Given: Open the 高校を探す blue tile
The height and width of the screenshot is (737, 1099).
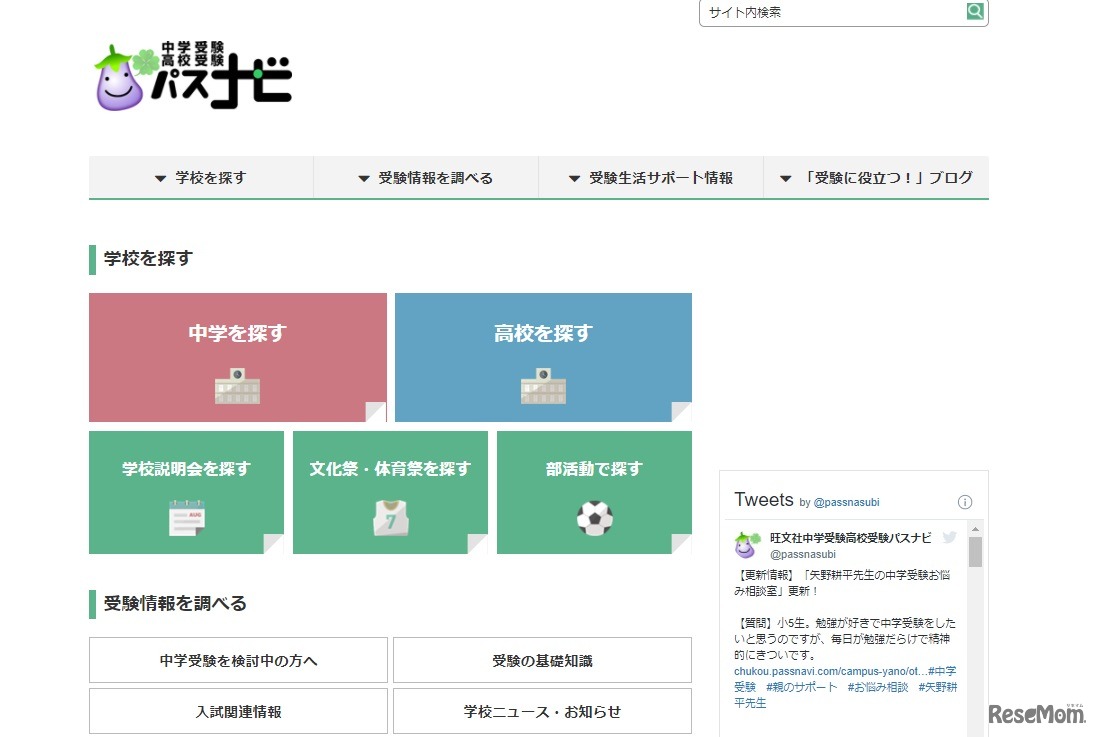Looking at the screenshot, I should coord(543,357).
